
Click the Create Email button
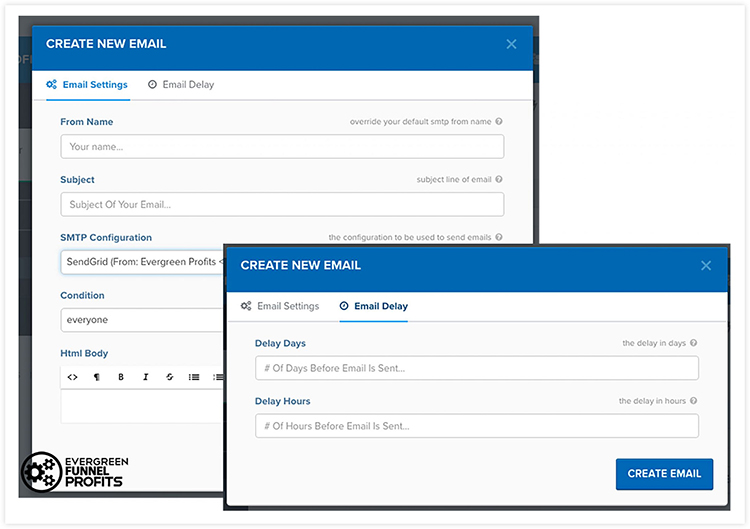coord(664,474)
